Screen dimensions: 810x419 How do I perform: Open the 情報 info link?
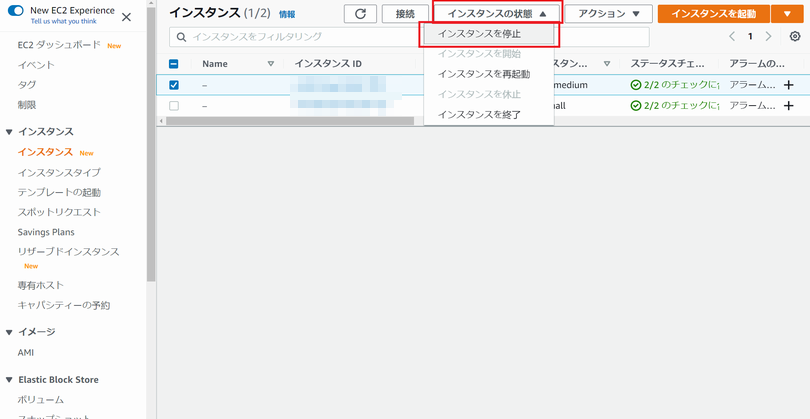pos(287,14)
